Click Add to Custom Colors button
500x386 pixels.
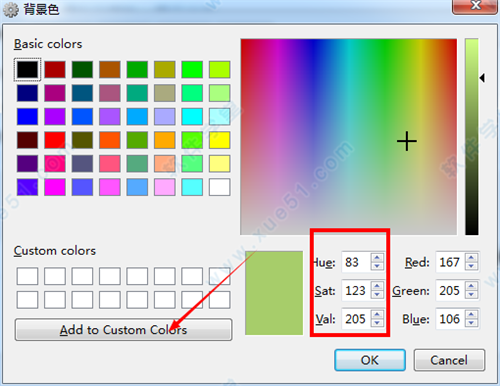tap(123, 330)
